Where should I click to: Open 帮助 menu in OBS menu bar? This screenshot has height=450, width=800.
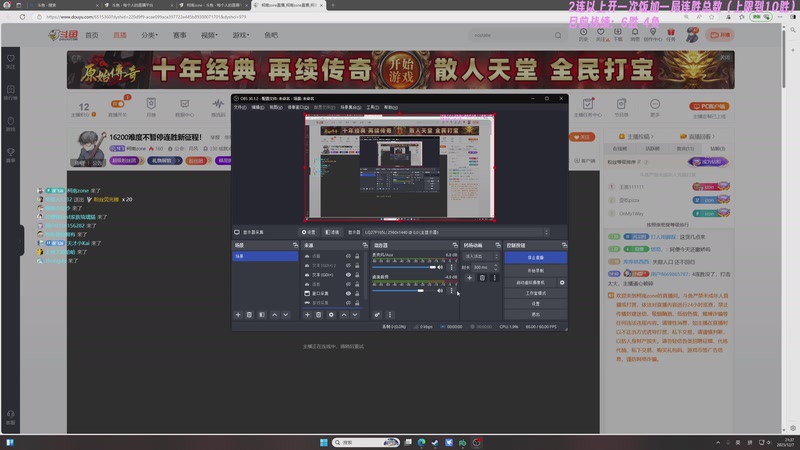tap(391, 108)
